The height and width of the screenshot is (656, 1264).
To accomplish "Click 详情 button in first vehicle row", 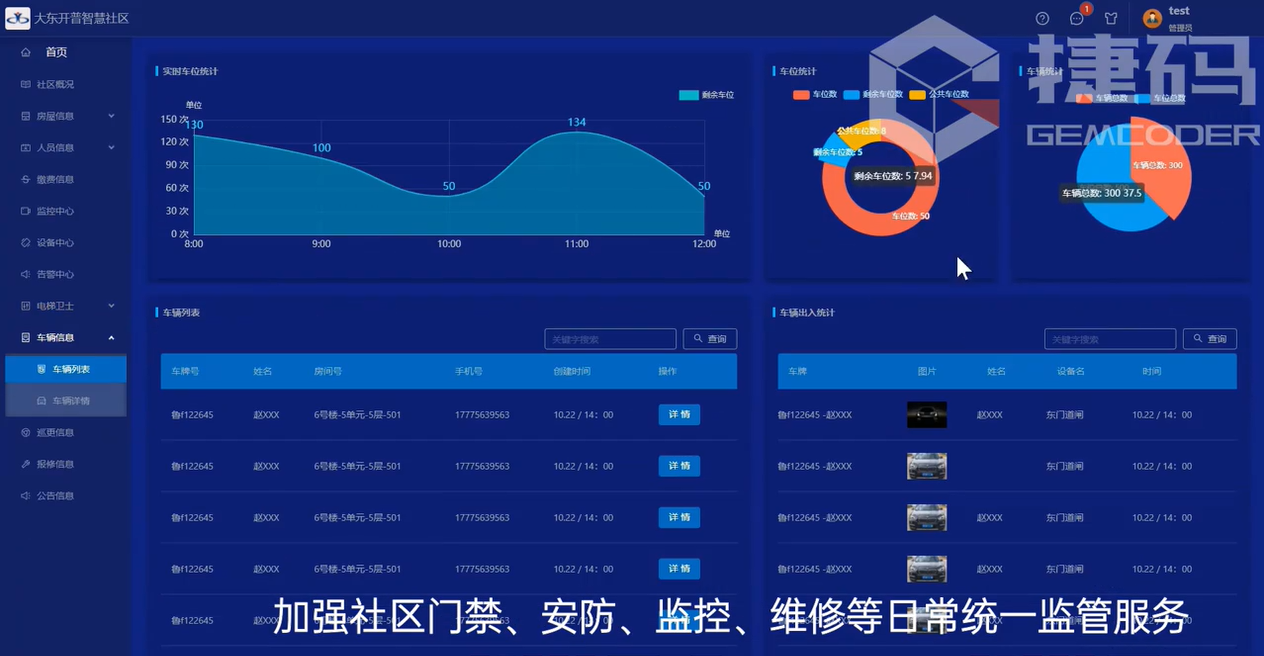I will (x=679, y=415).
